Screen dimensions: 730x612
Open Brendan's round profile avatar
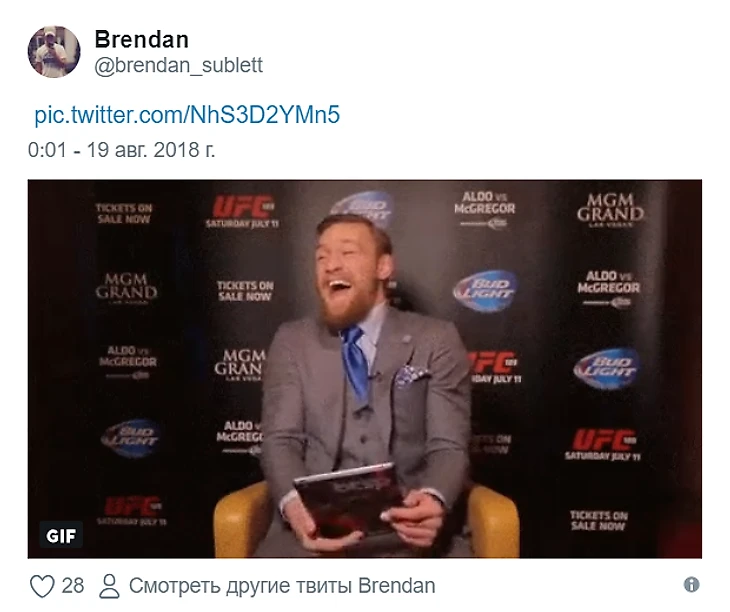(x=54, y=52)
